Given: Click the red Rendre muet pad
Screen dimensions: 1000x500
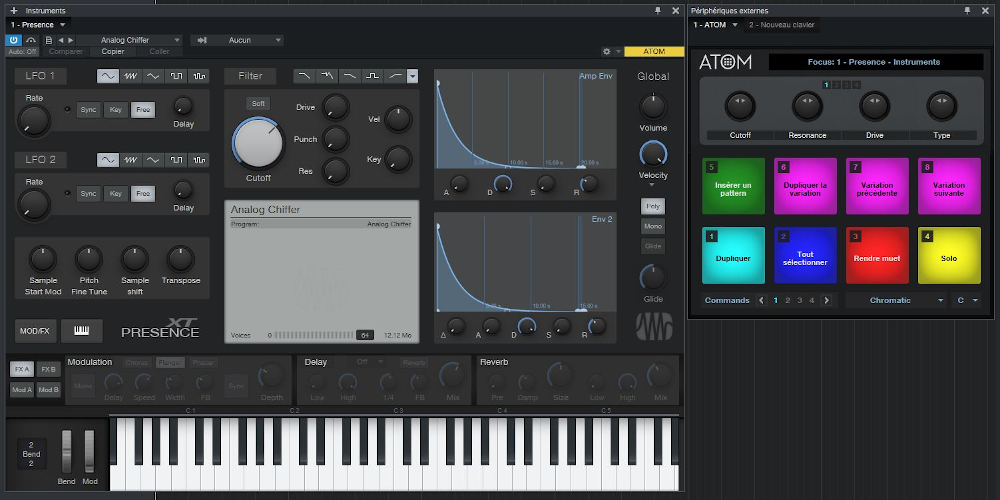Looking at the screenshot, I should [877, 255].
